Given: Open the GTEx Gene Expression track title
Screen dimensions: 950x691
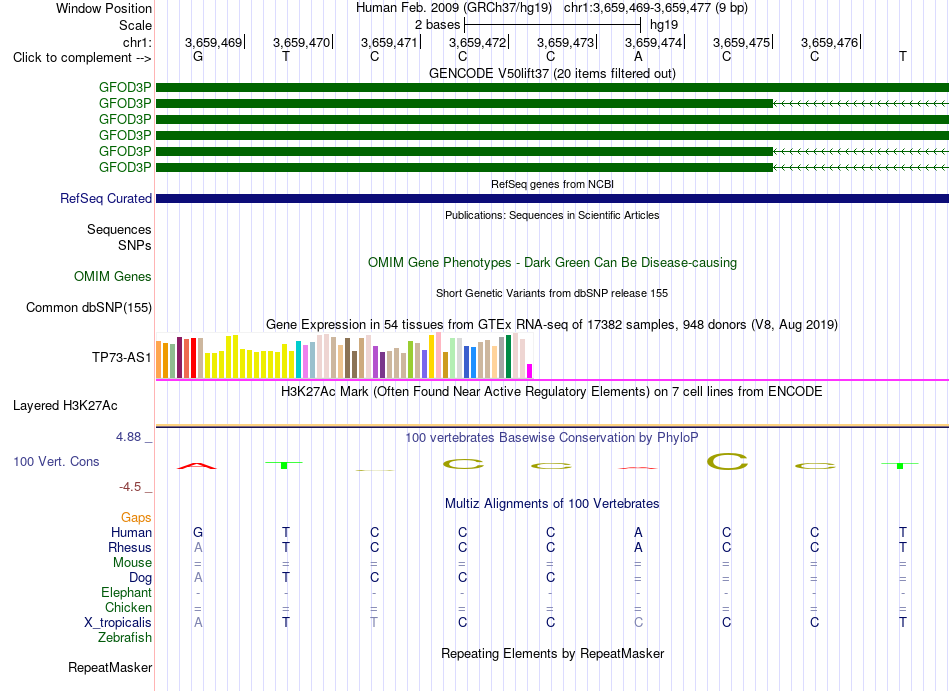Looking at the screenshot, I should pos(552,325).
